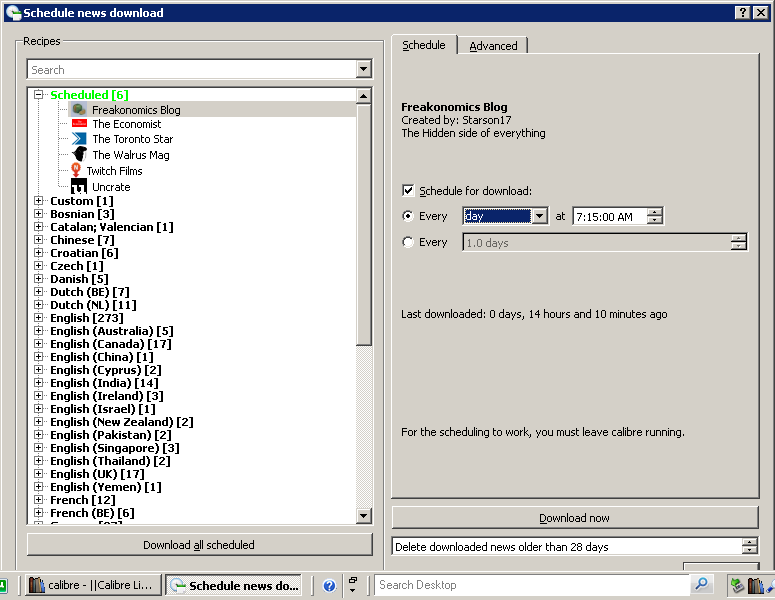Expand the Chinese [7] group
The height and width of the screenshot is (600, 775).
(39, 240)
